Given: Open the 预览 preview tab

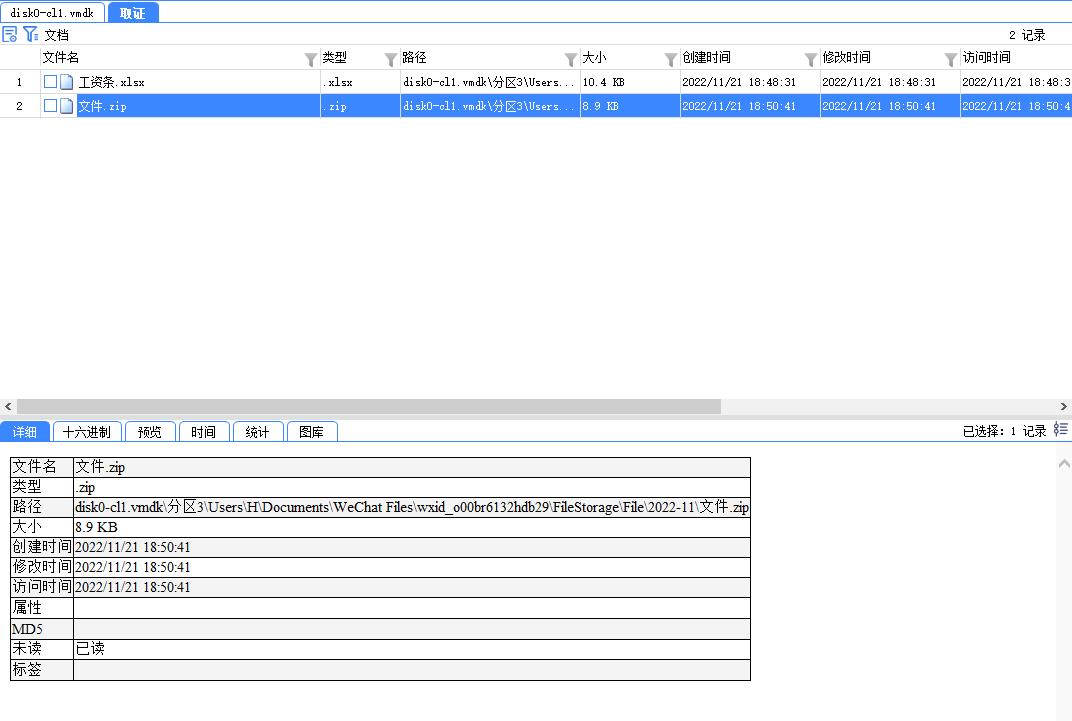Looking at the screenshot, I should click(x=150, y=432).
